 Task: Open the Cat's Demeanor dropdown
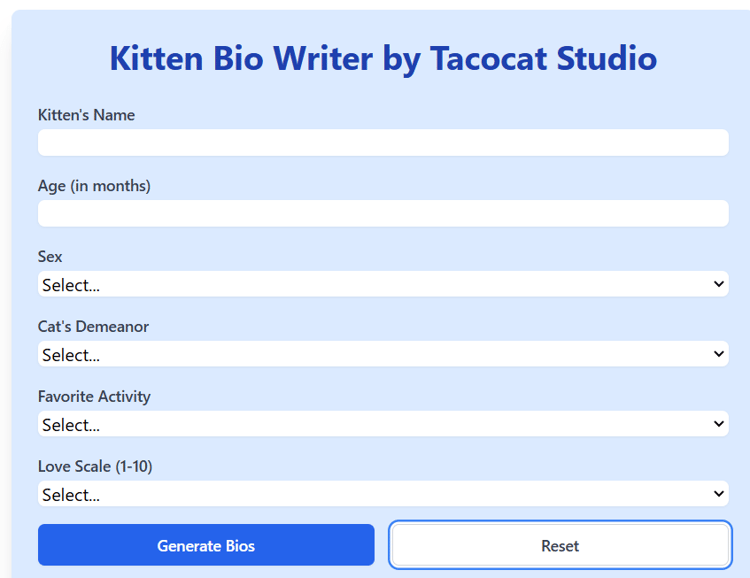pyautogui.click(x=383, y=354)
